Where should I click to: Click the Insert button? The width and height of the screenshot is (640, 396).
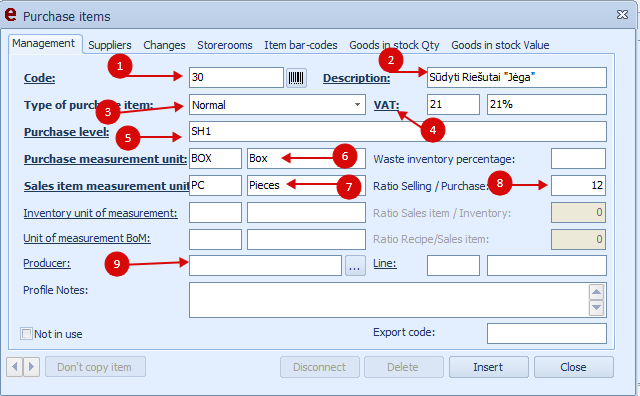[x=489, y=367]
